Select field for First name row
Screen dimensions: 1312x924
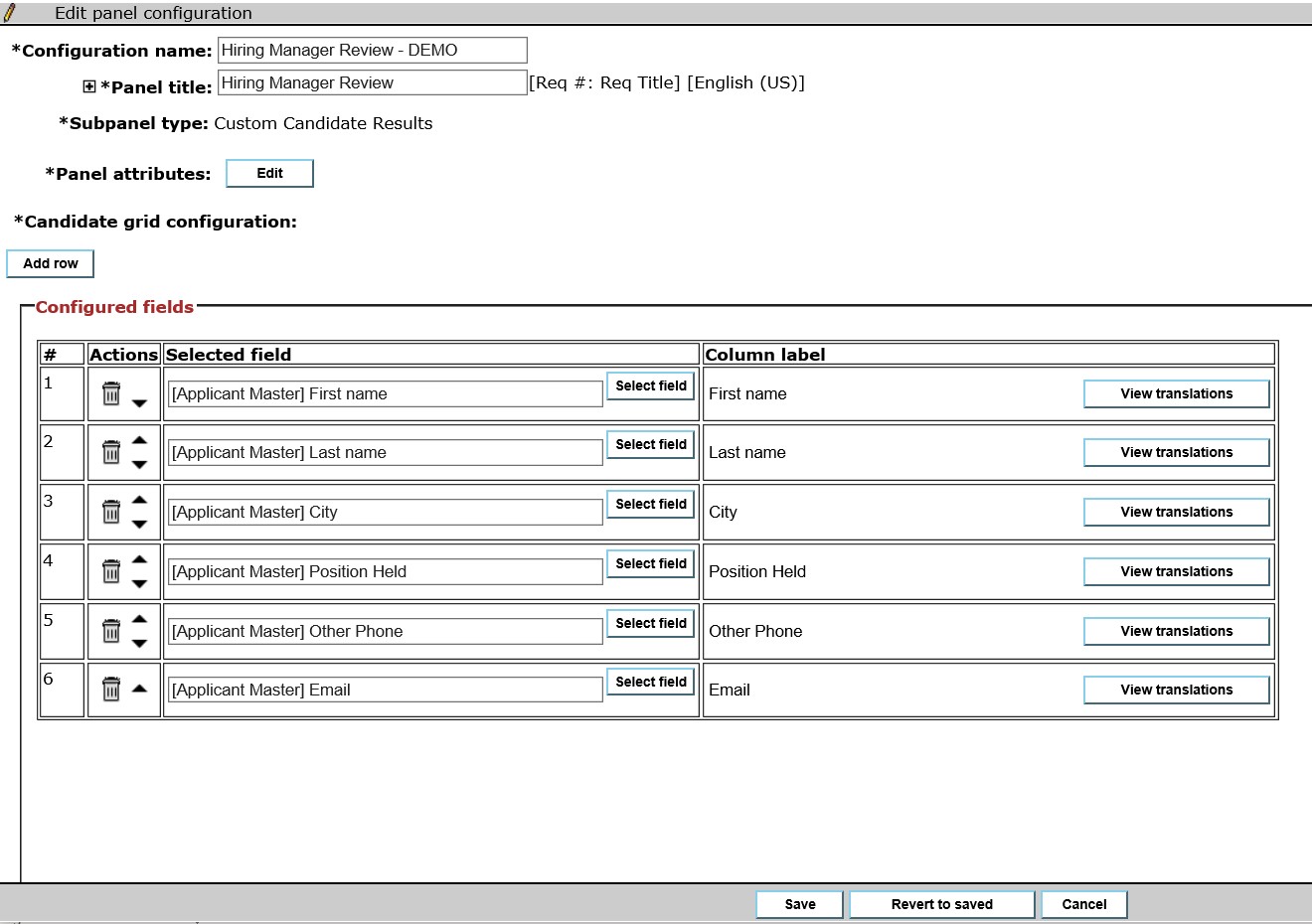coord(651,385)
